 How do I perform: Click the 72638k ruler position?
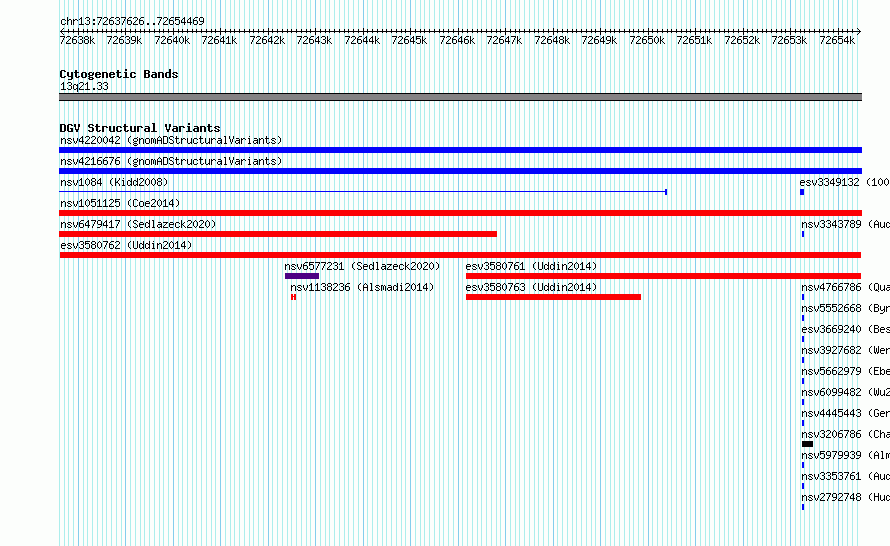[77, 40]
